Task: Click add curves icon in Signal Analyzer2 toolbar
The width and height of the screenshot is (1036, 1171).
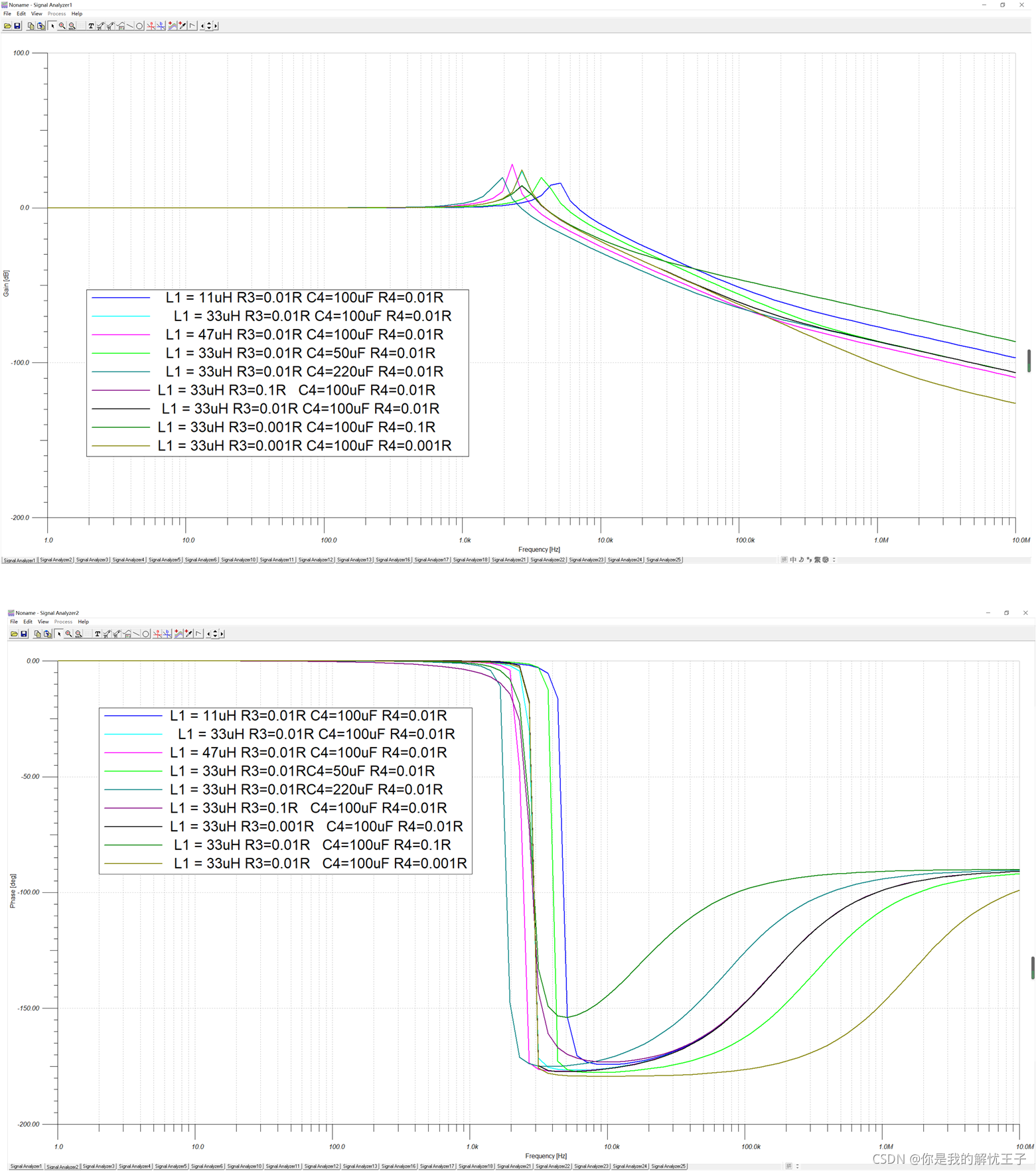Action: 179,634
